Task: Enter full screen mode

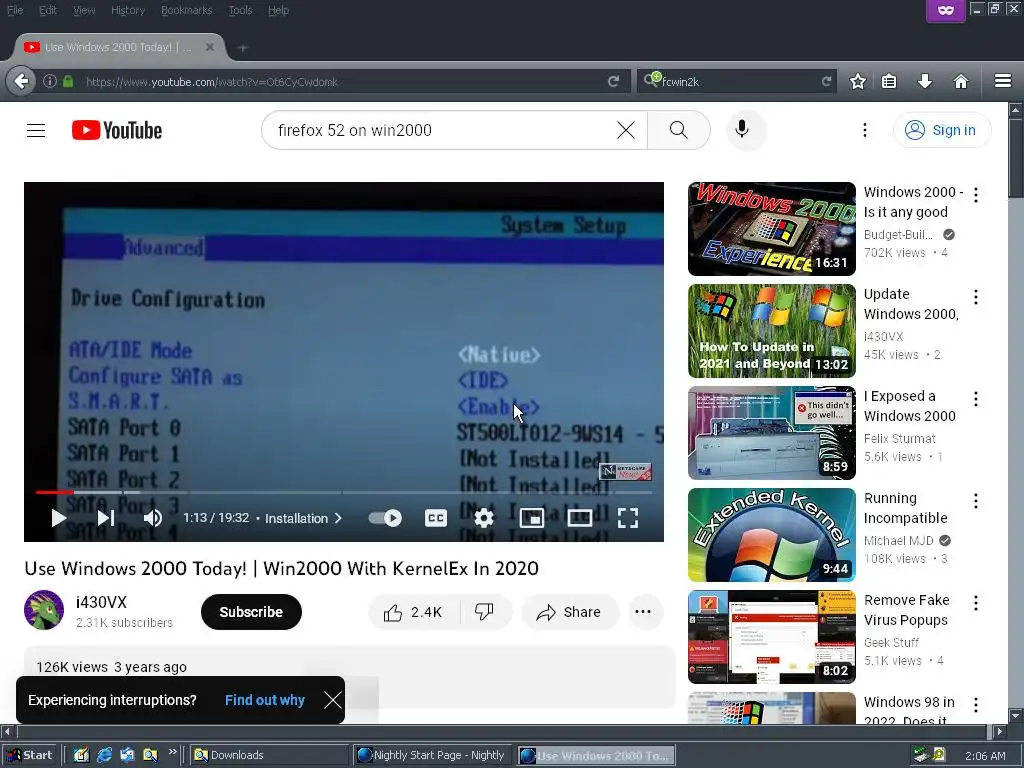Action: pos(628,518)
